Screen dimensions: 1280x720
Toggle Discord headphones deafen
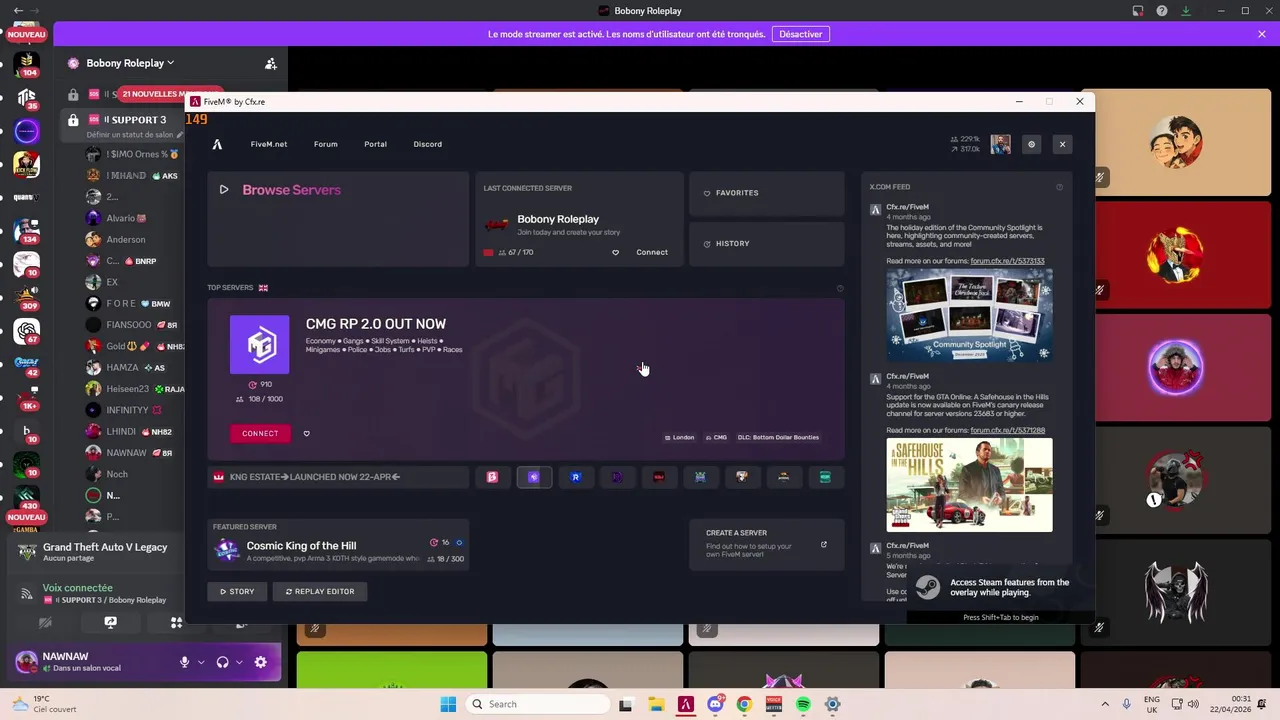(x=222, y=662)
